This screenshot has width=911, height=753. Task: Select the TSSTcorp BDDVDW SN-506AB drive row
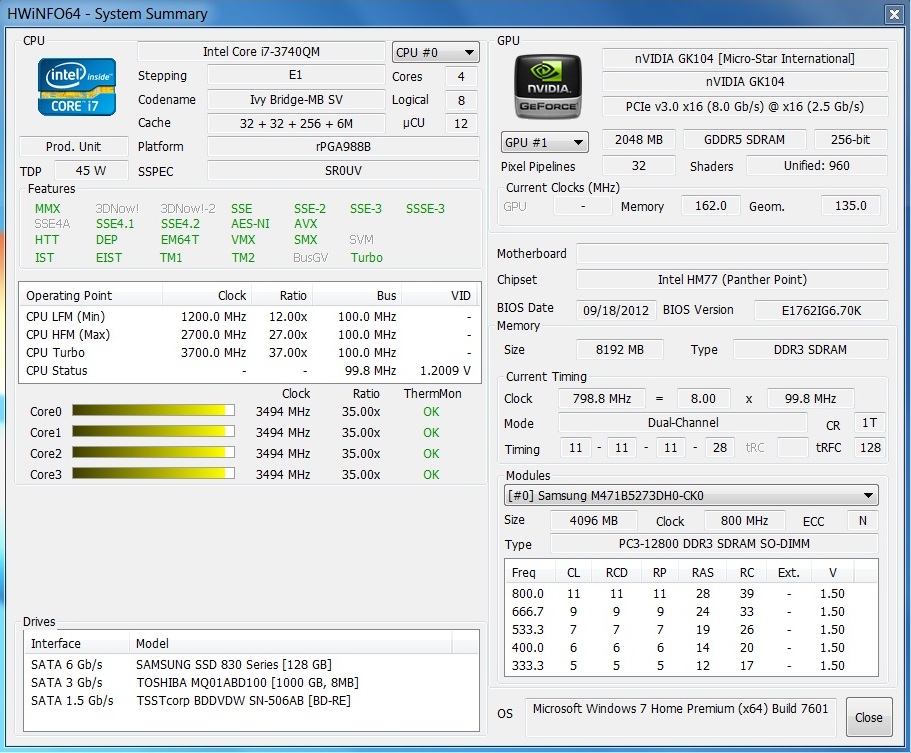[251, 701]
